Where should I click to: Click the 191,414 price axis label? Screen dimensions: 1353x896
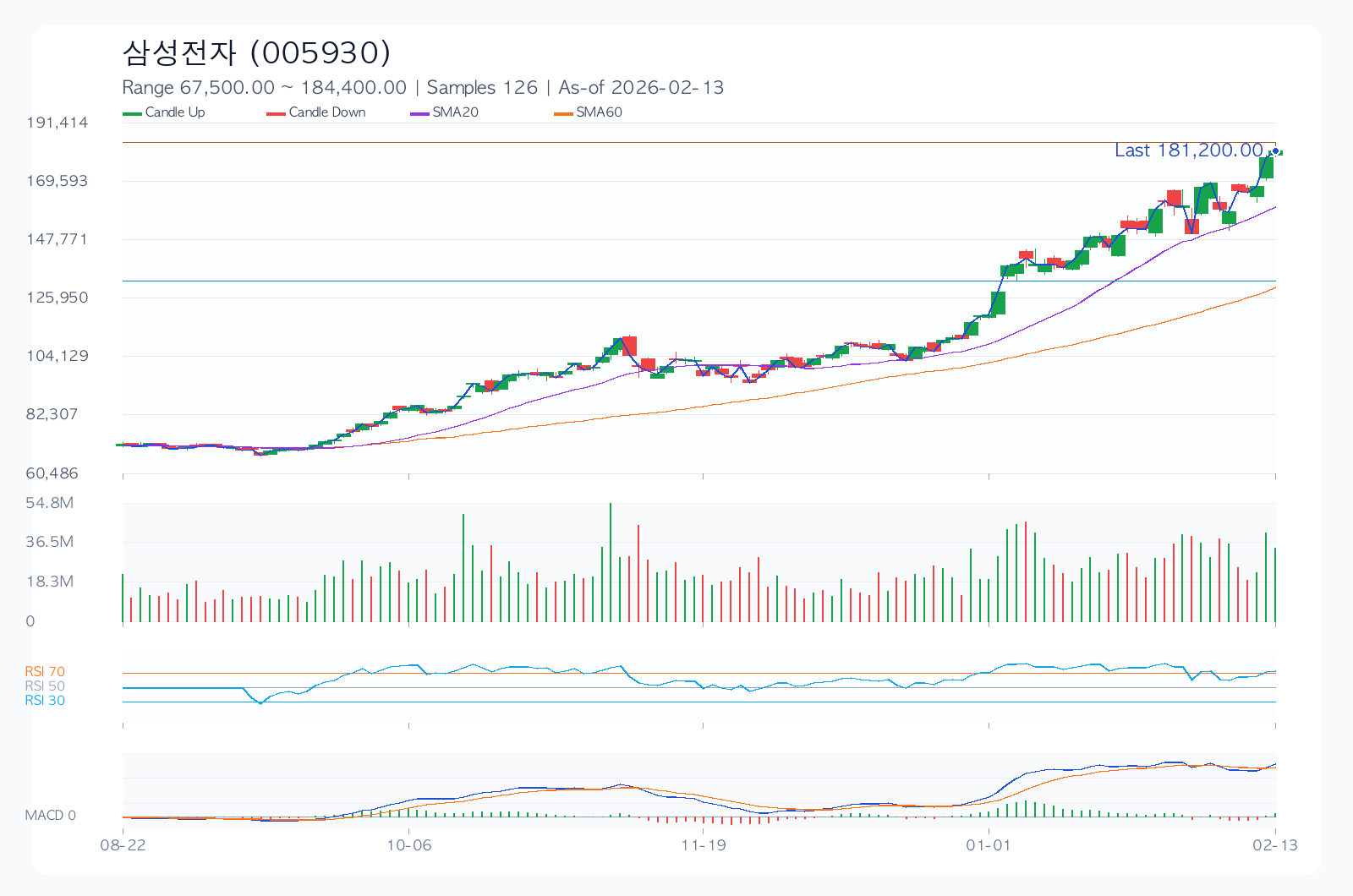tap(58, 123)
